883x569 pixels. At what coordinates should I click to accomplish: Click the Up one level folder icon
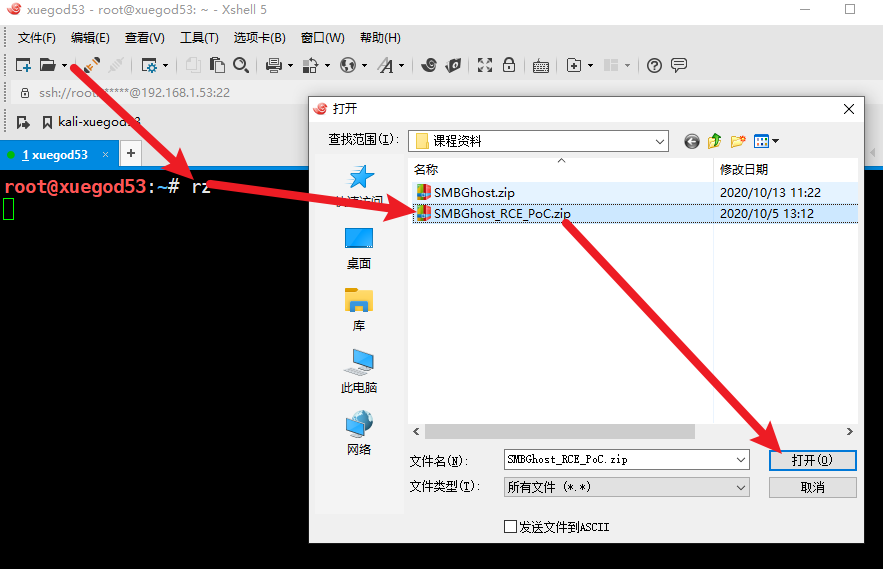tap(715, 141)
